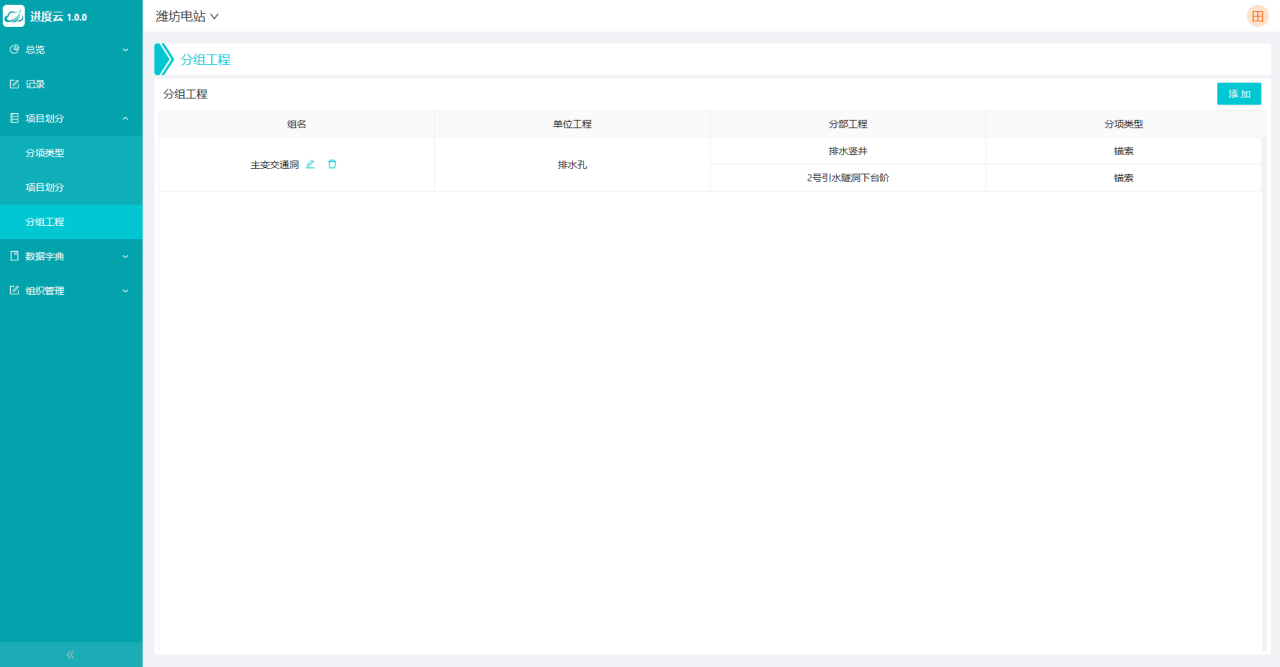
Task: Click the 组名 column header
Action: pyautogui.click(x=296, y=124)
